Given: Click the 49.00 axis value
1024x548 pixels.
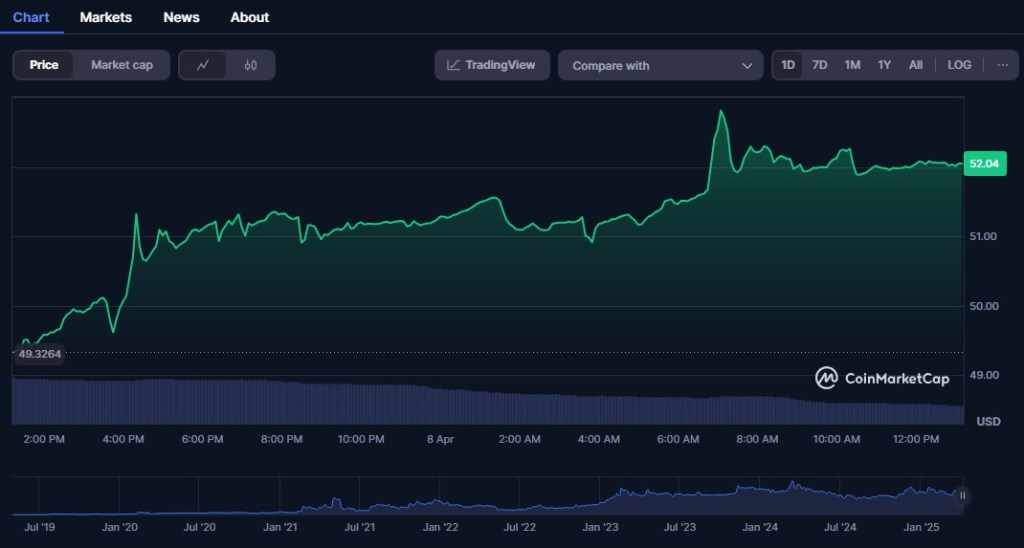Looking at the screenshot, I should 983,375.
